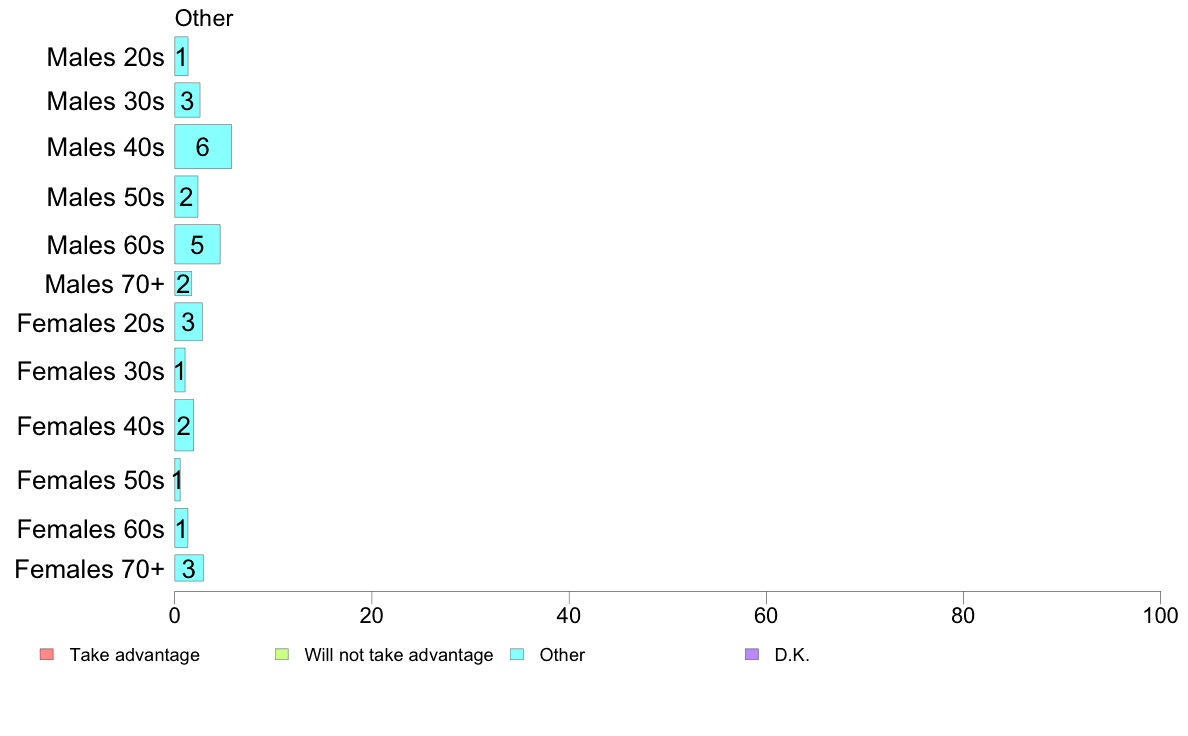Image resolution: width=1188 pixels, height=736 pixels.
Task: Select the Females 70+ bar
Action: point(189,568)
